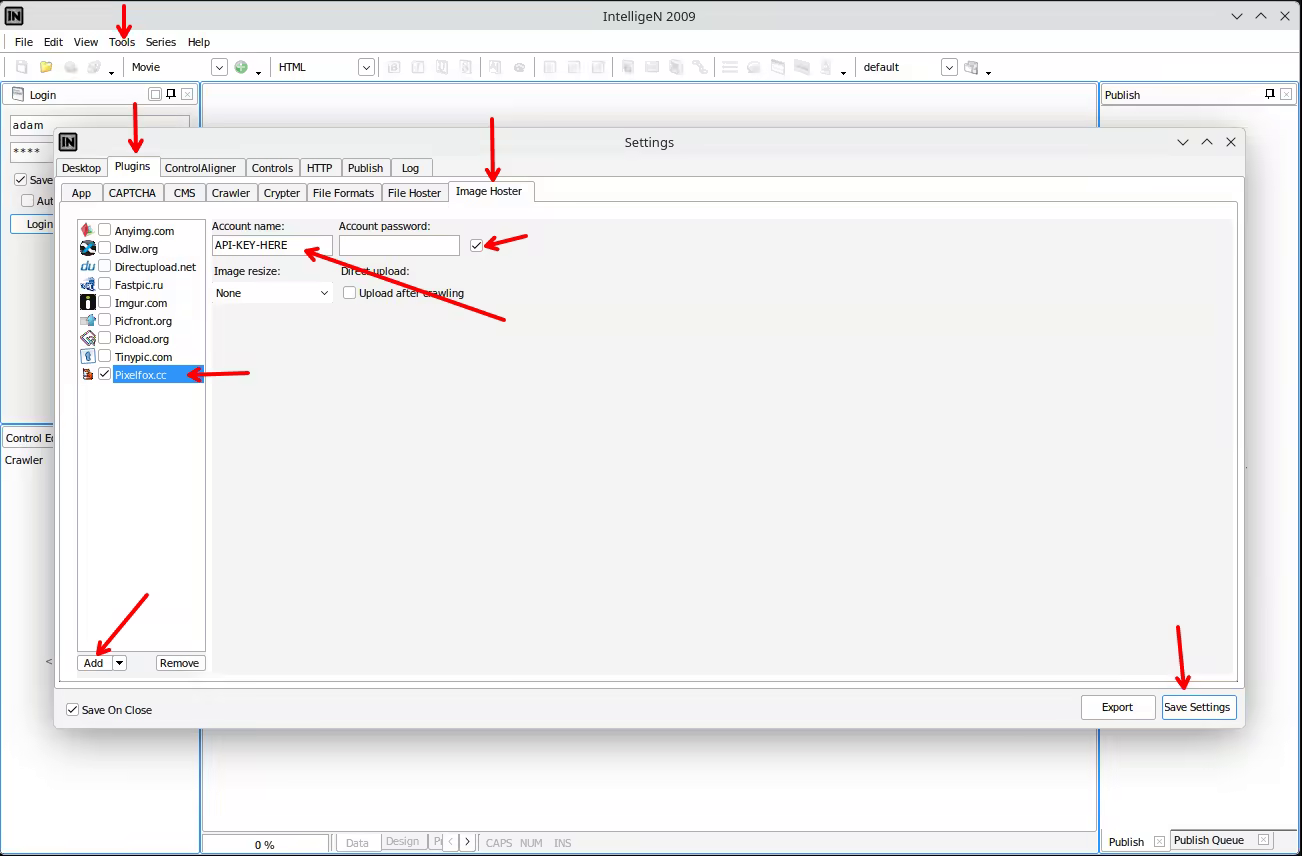Screen dimensions: 1302x856
Task: Click the Picload.org hoster icon
Action: point(88,339)
